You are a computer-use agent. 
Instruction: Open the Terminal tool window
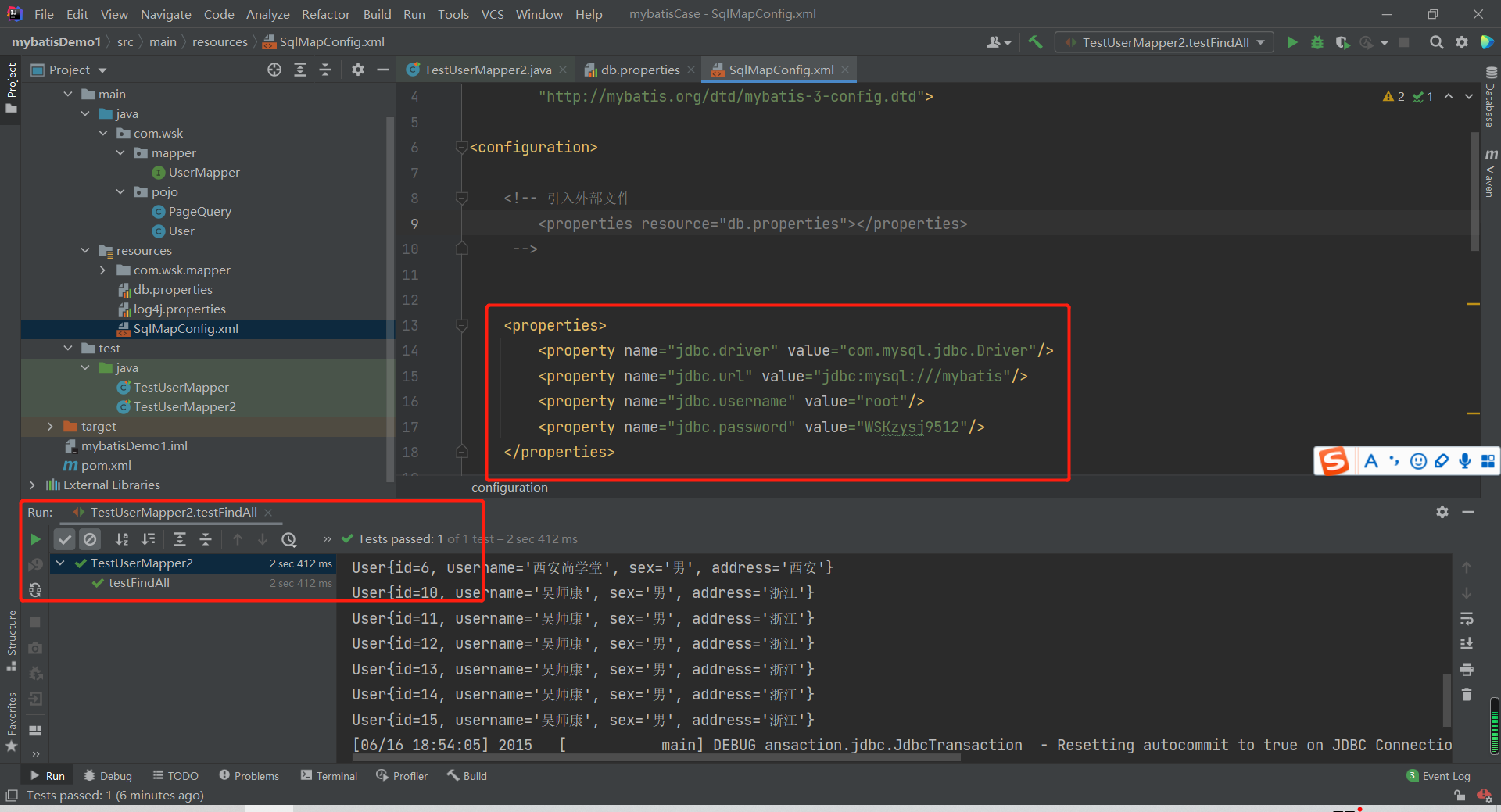[x=329, y=775]
